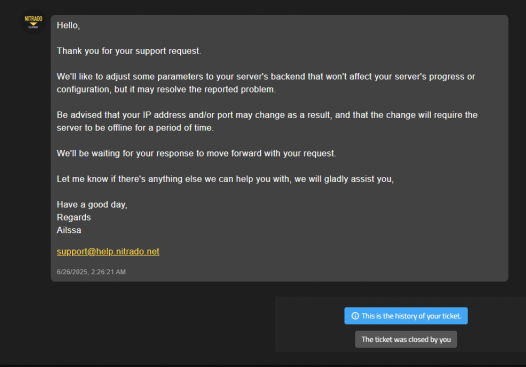The height and width of the screenshot is (367, 526).
Task: Click the 'configuration, but it may resolve' line
Action: pos(166,90)
